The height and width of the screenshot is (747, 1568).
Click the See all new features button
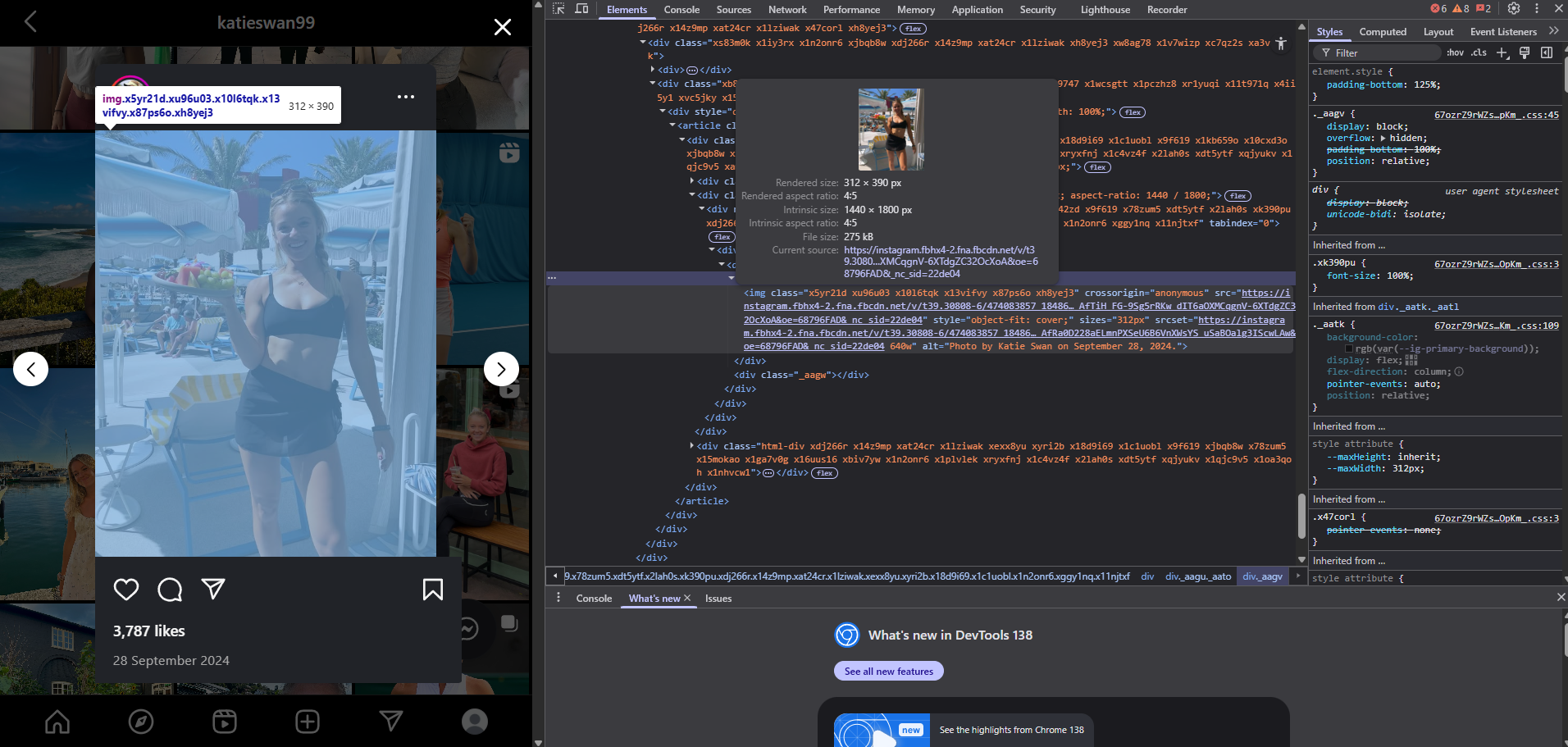(889, 671)
